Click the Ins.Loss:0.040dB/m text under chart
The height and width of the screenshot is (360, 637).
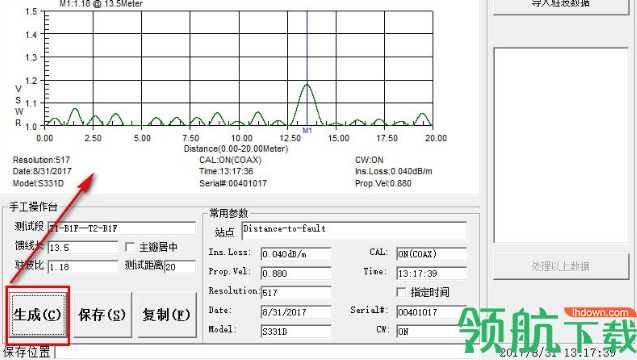394,171
